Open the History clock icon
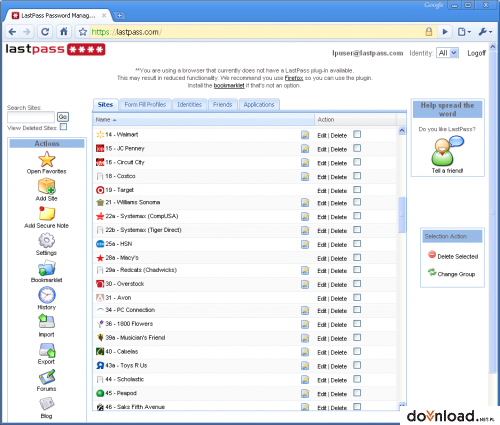 coord(47,295)
